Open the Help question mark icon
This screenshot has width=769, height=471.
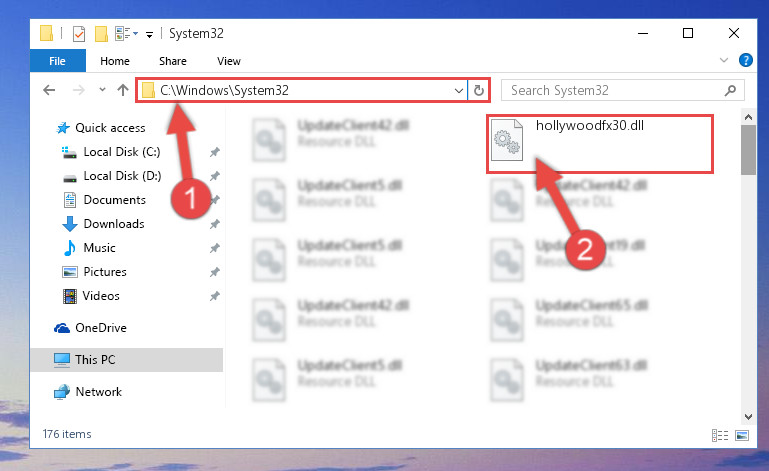point(745,60)
